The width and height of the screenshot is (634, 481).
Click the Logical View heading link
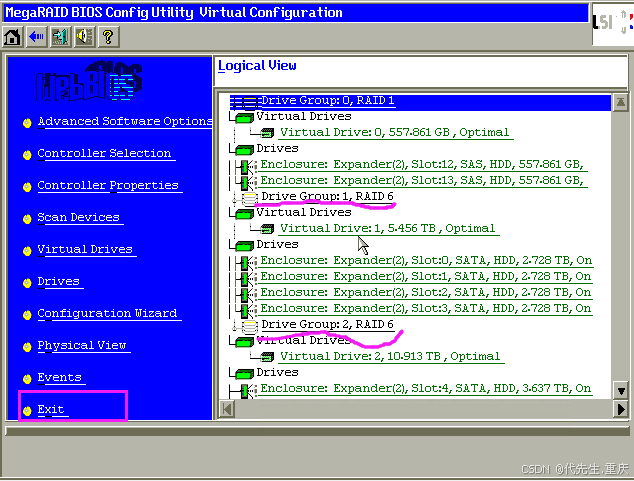point(257,66)
